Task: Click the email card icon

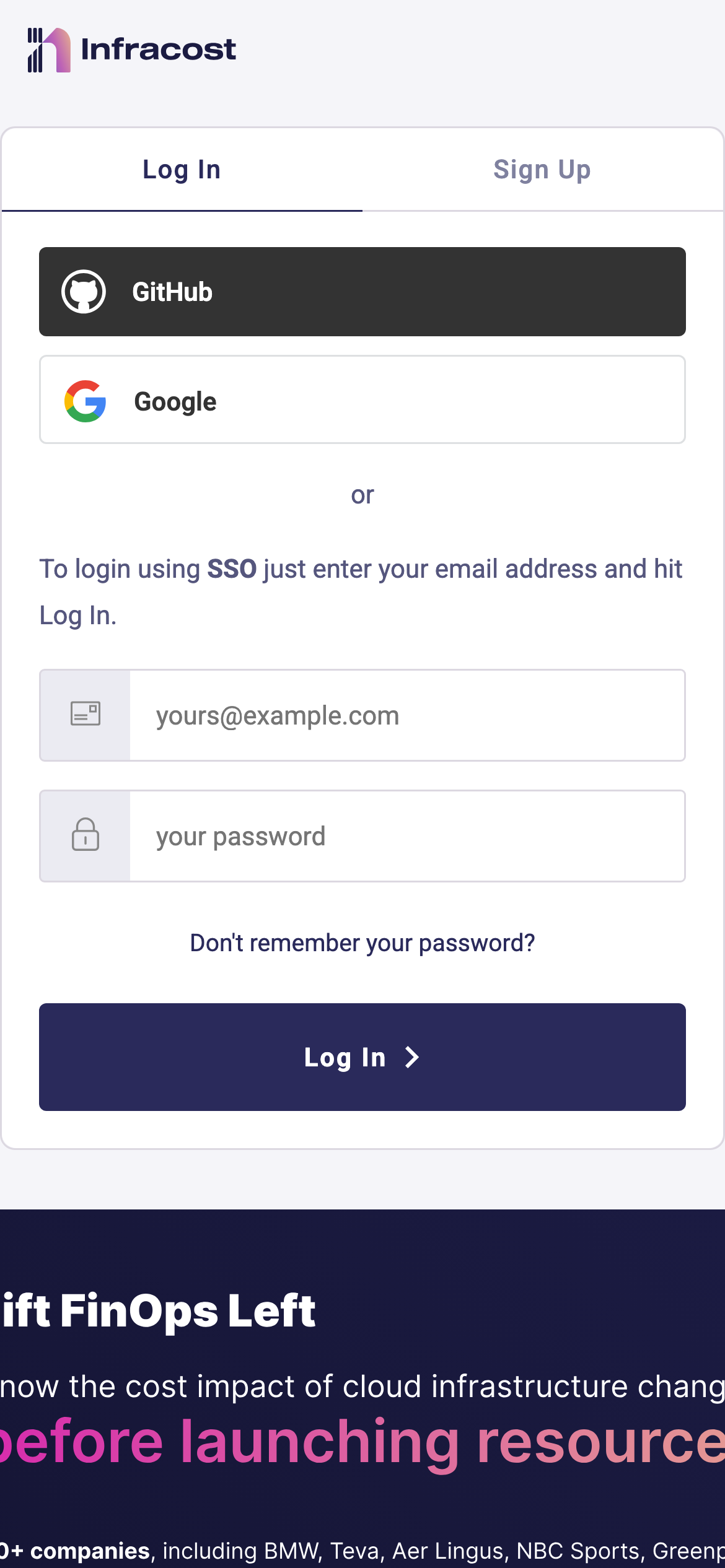Action: click(86, 714)
